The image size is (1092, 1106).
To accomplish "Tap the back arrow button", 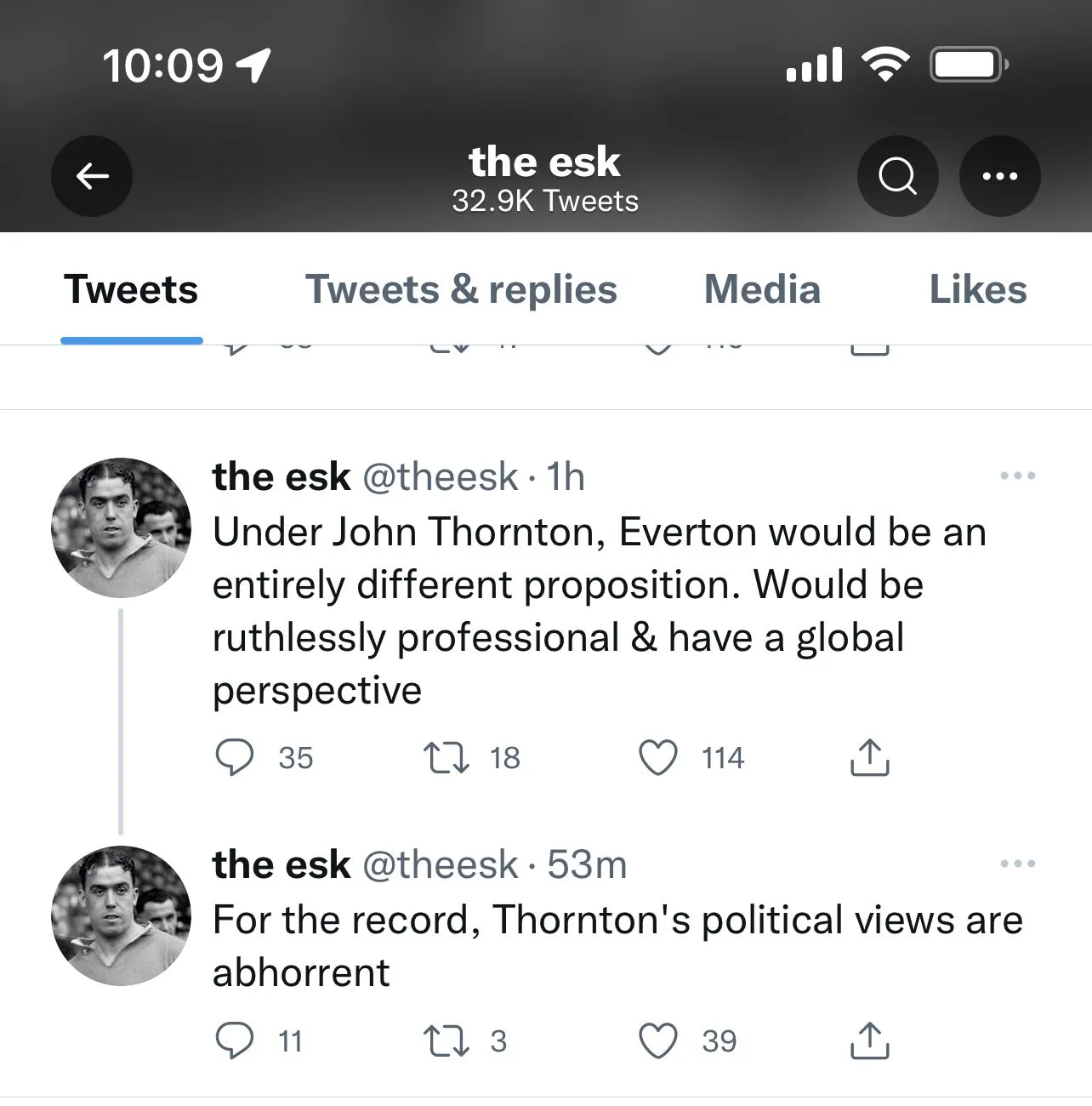I will pyautogui.click(x=92, y=176).
